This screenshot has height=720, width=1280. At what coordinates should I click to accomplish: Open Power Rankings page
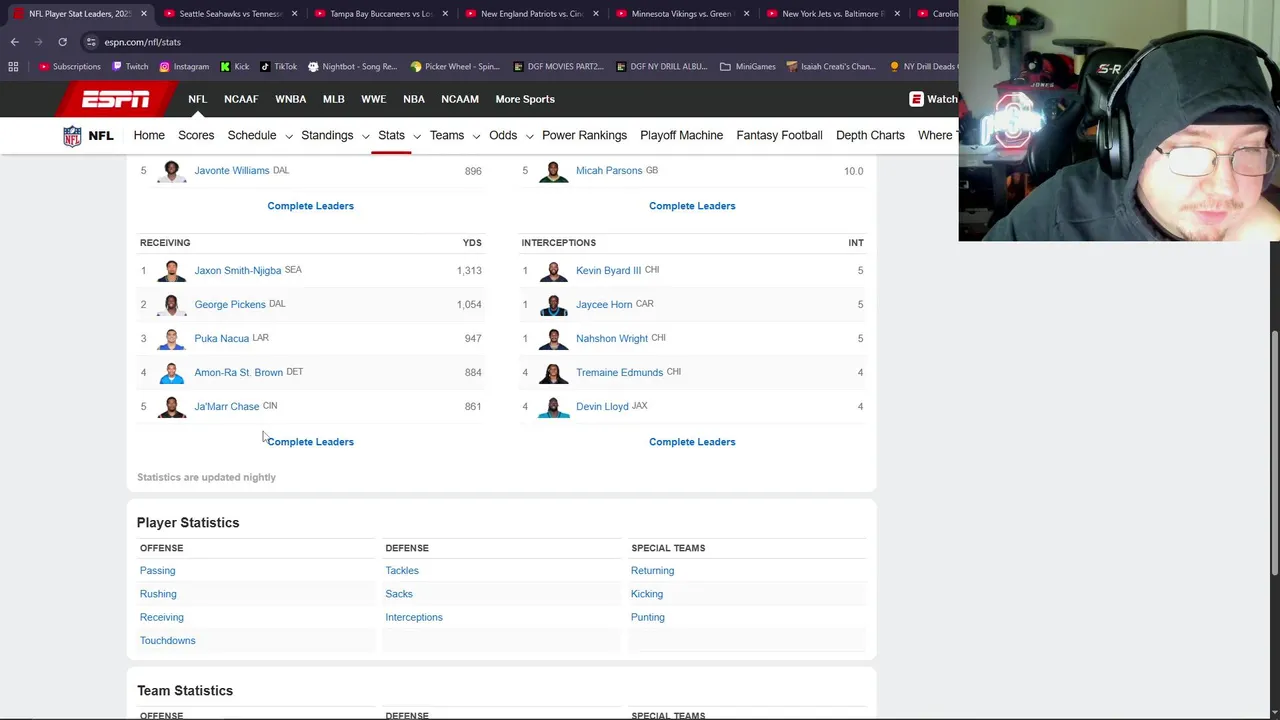pos(584,135)
